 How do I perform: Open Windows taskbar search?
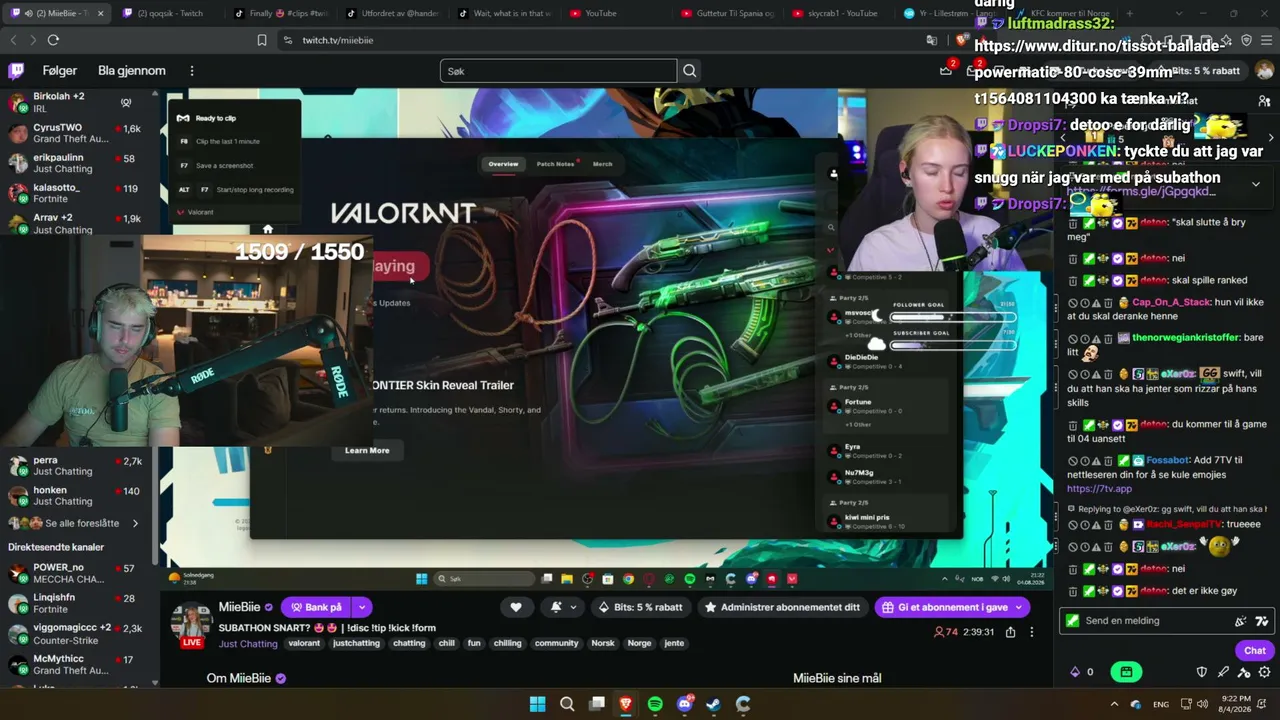567,704
